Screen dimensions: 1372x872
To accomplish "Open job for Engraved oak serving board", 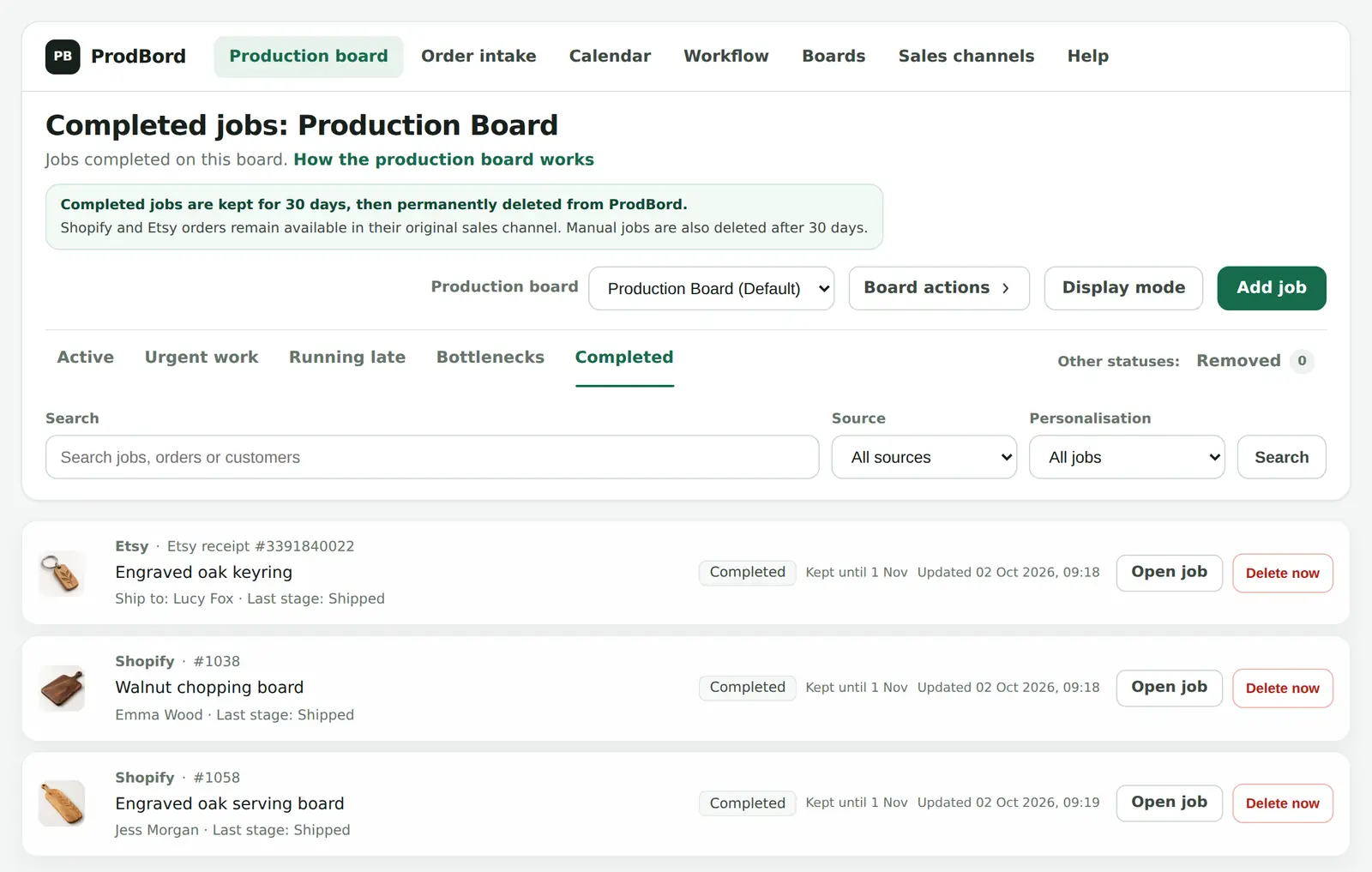I will pyautogui.click(x=1169, y=803).
